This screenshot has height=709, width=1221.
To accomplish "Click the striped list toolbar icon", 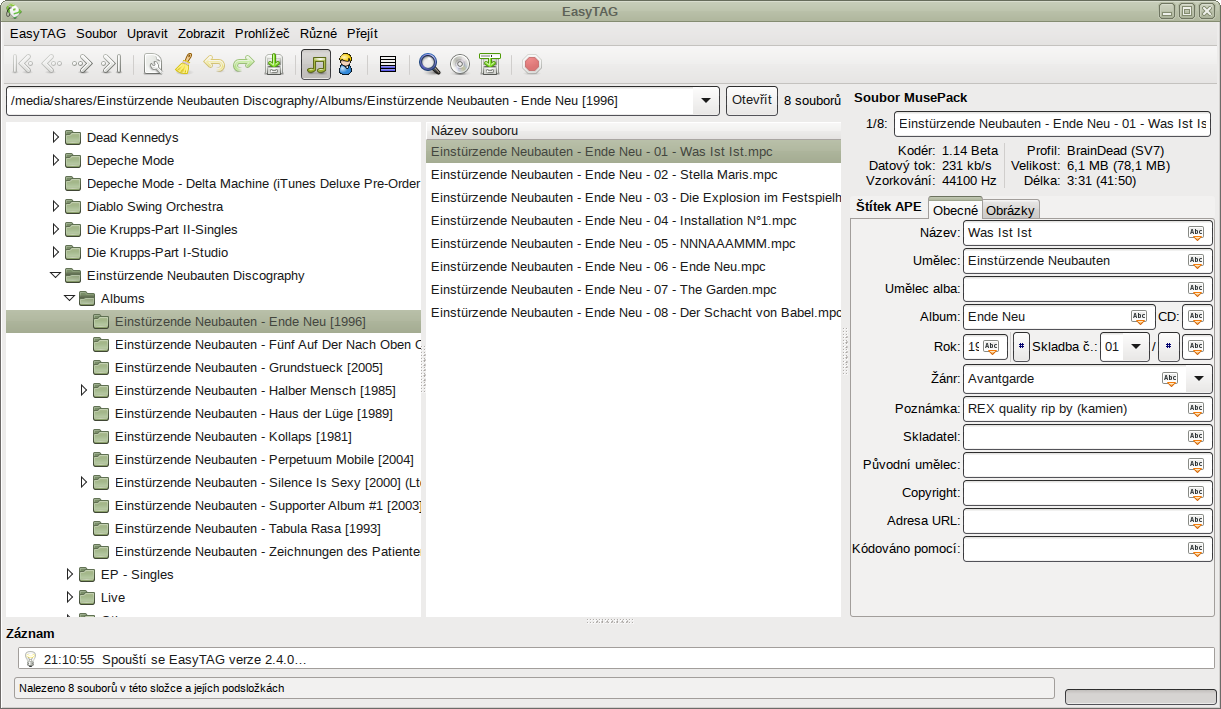I will coord(388,65).
